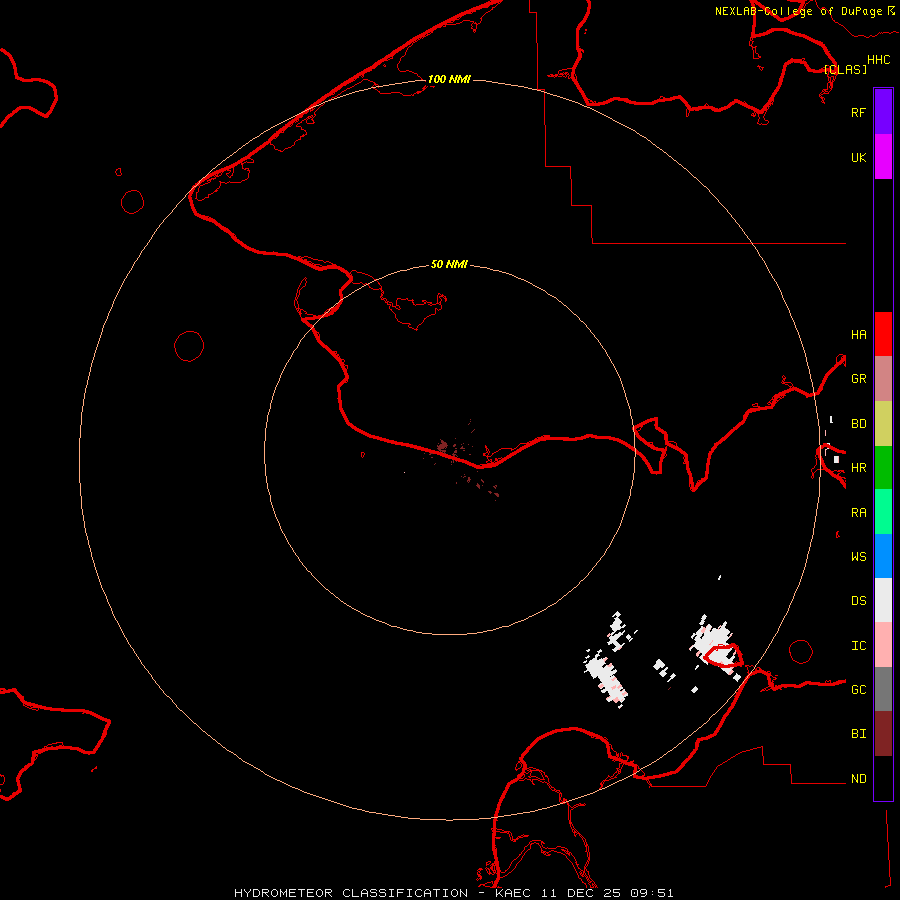Click the WS legend label
The image size is (900, 900).
(x=858, y=557)
